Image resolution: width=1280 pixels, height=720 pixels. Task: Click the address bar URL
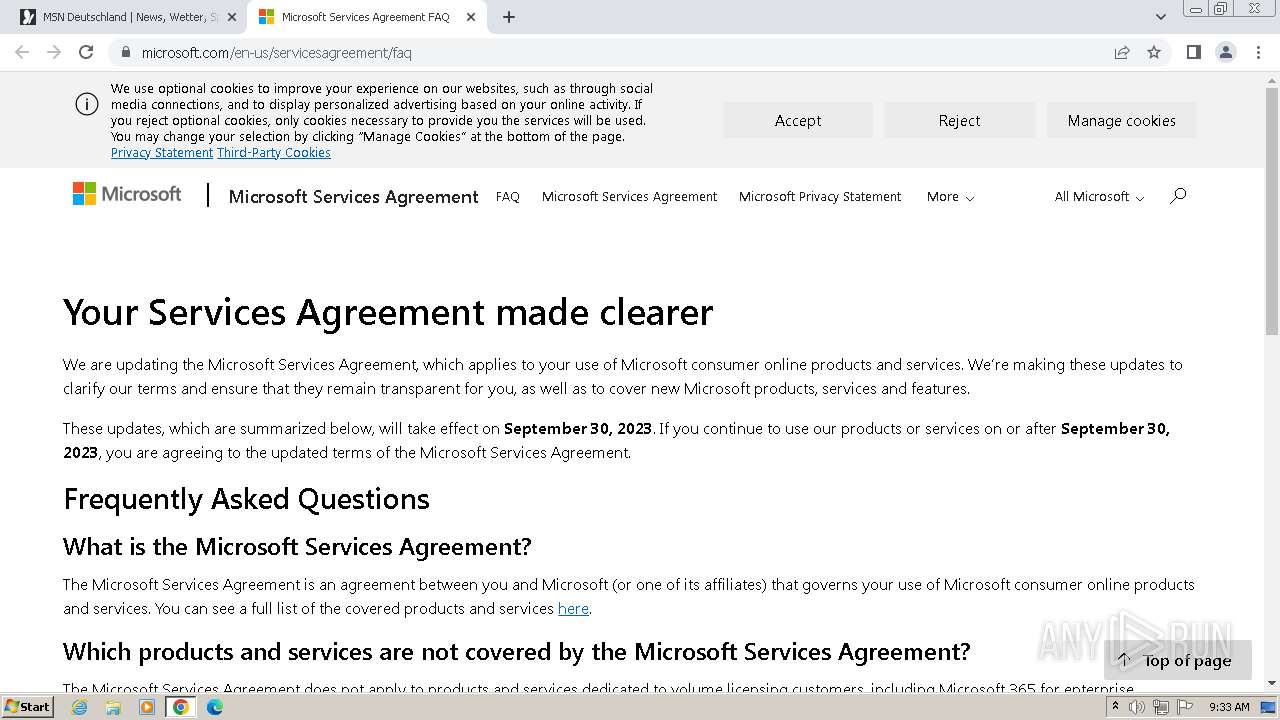276,52
